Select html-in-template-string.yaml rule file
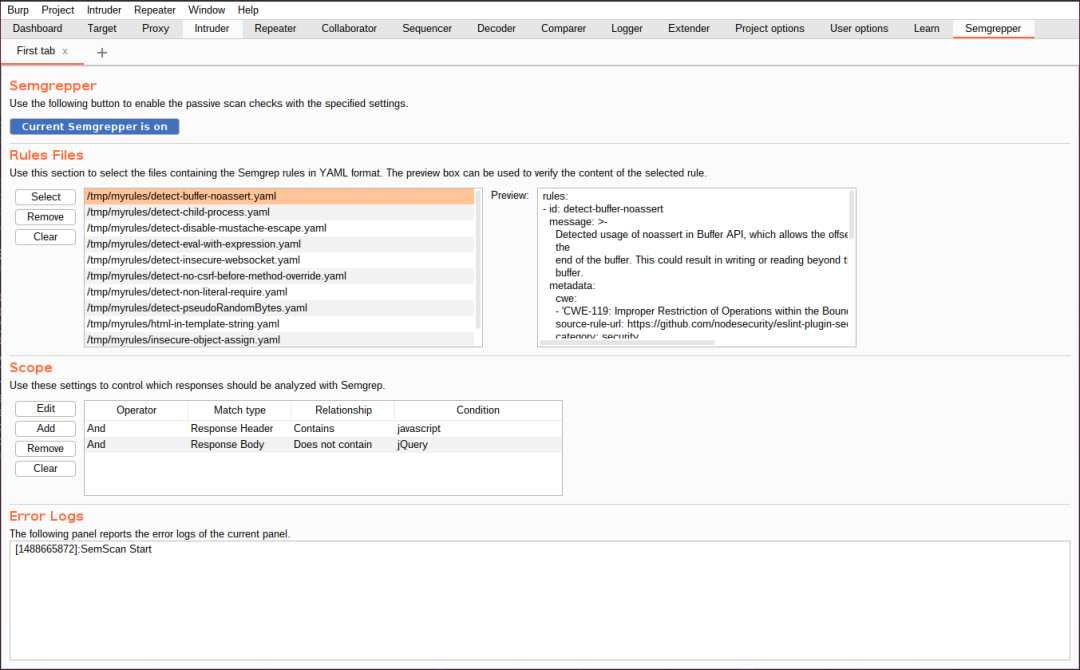The image size is (1080, 670). [279, 324]
